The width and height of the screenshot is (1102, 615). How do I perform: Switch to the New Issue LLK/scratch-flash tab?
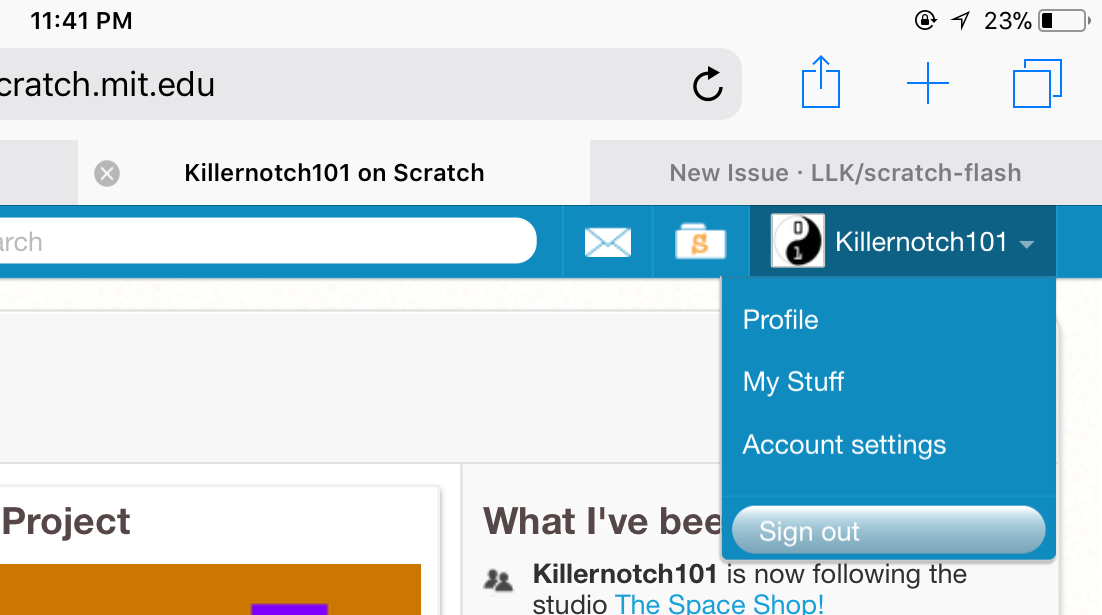click(x=845, y=173)
